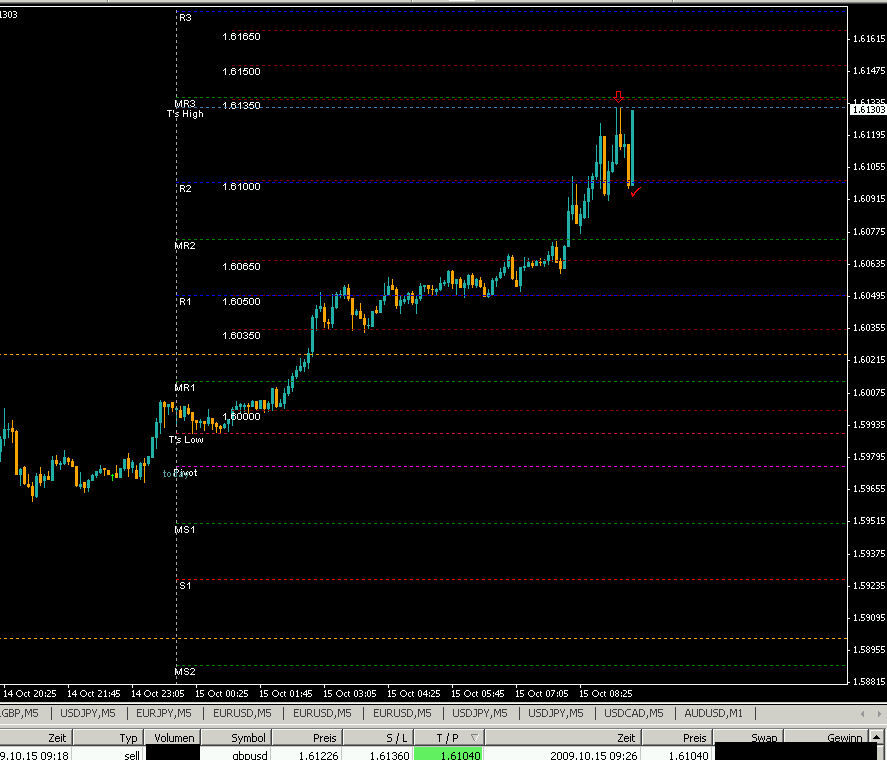Select the 'sell' type cell

pos(107,755)
